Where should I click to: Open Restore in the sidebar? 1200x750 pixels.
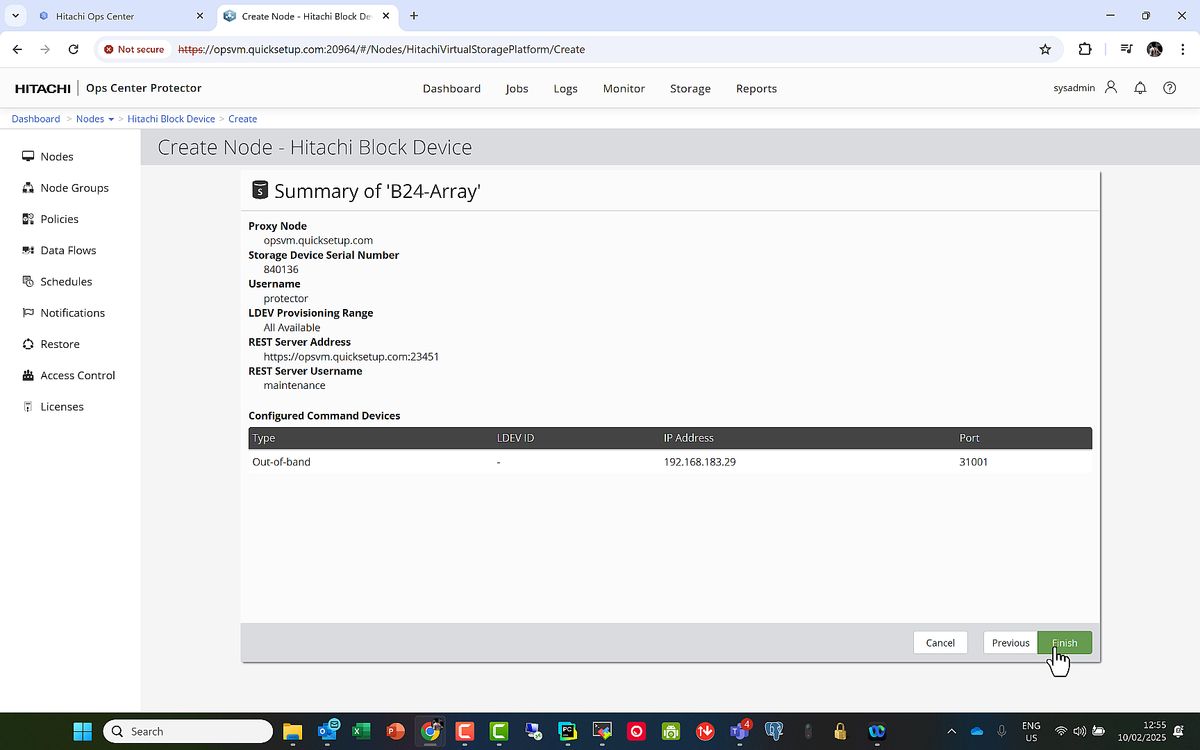coord(50,344)
